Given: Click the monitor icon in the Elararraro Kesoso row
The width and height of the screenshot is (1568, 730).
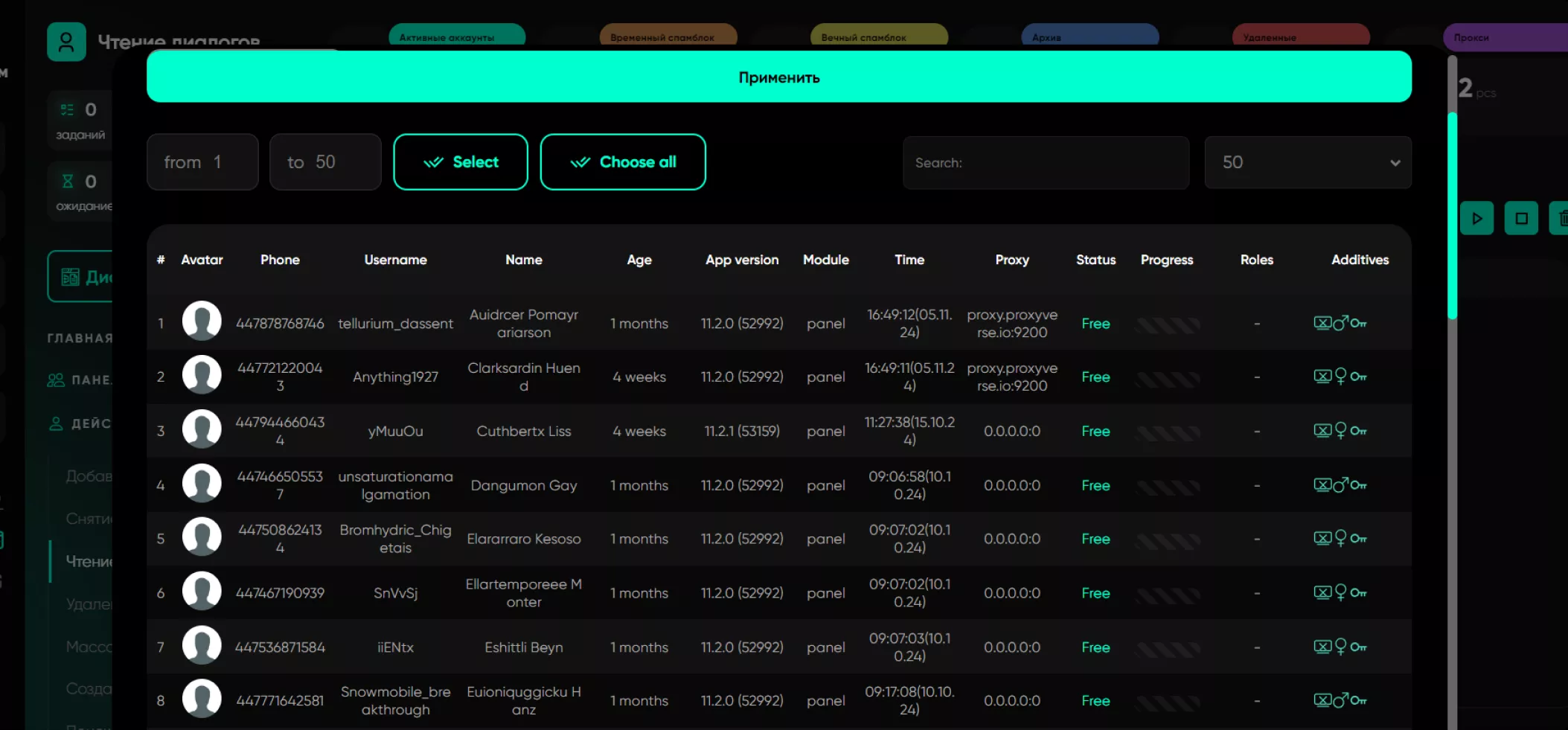Looking at the screenshot, I should (1322, 539).
